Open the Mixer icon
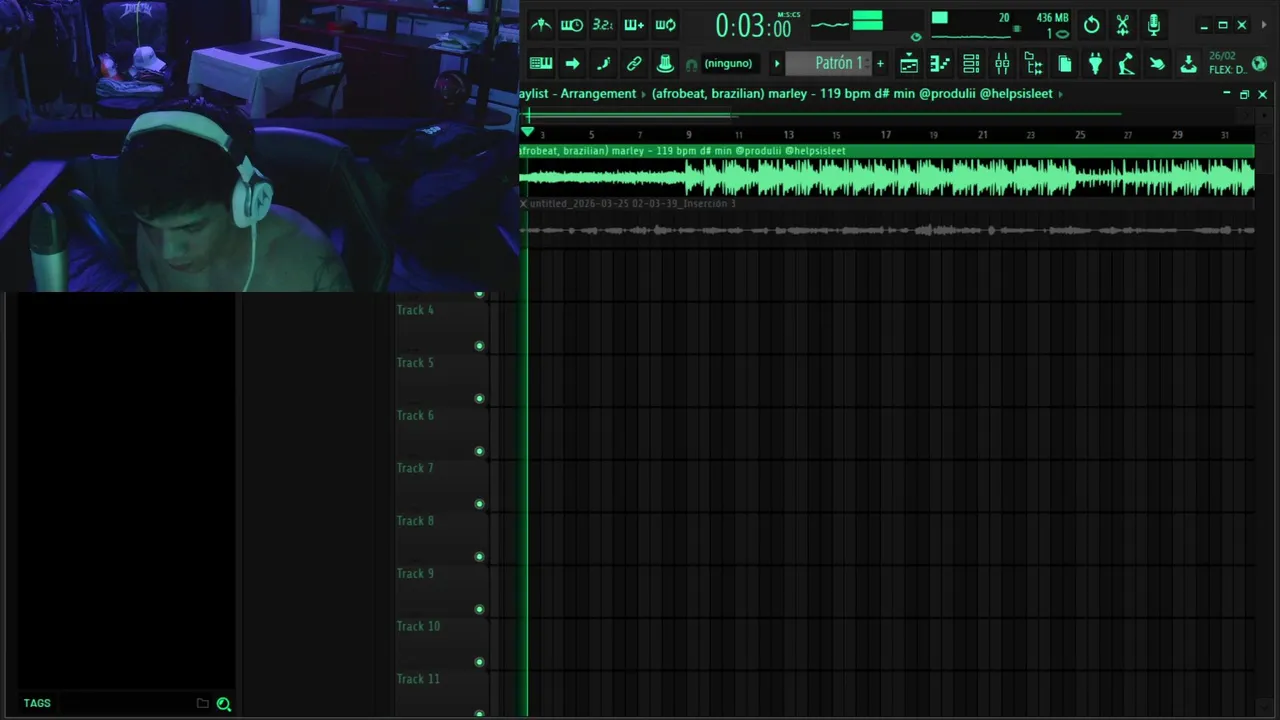Screen dimensions: 1280x720 click(1002, 64)
